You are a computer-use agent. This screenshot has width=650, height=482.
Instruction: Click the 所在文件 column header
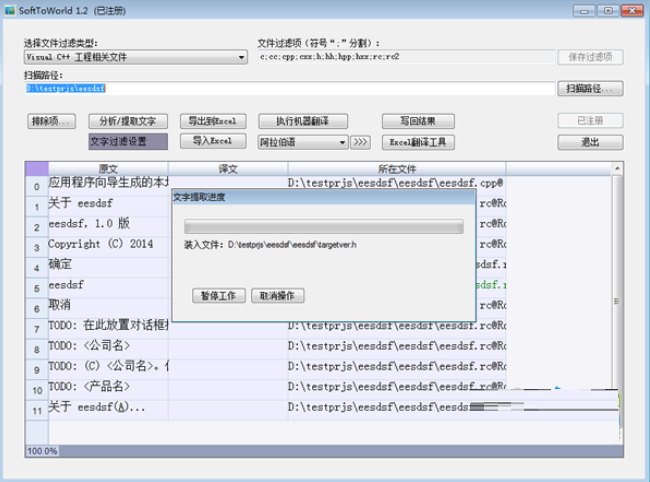[x=397, y=169]
